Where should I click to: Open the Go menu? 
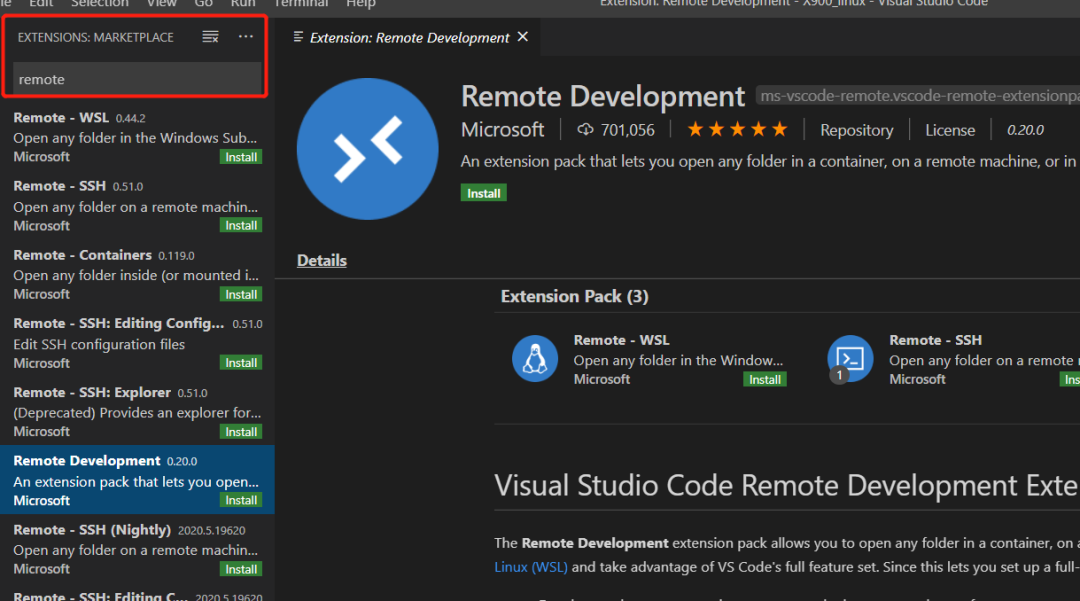pos(203,3)
